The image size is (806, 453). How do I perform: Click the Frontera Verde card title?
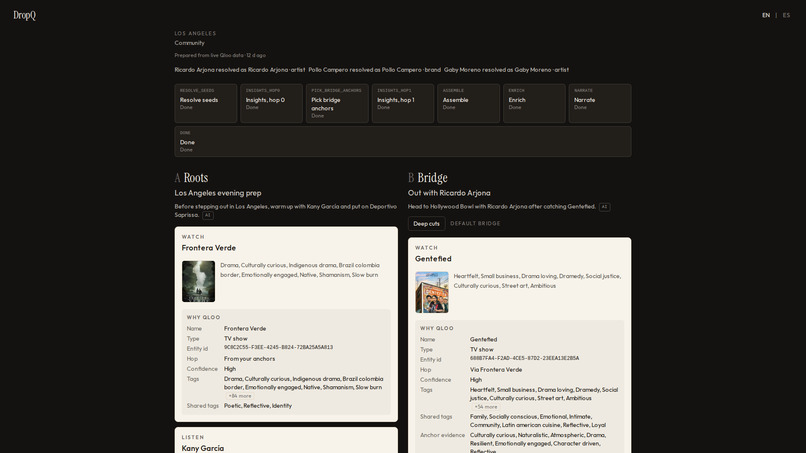[x=209, y=248]
